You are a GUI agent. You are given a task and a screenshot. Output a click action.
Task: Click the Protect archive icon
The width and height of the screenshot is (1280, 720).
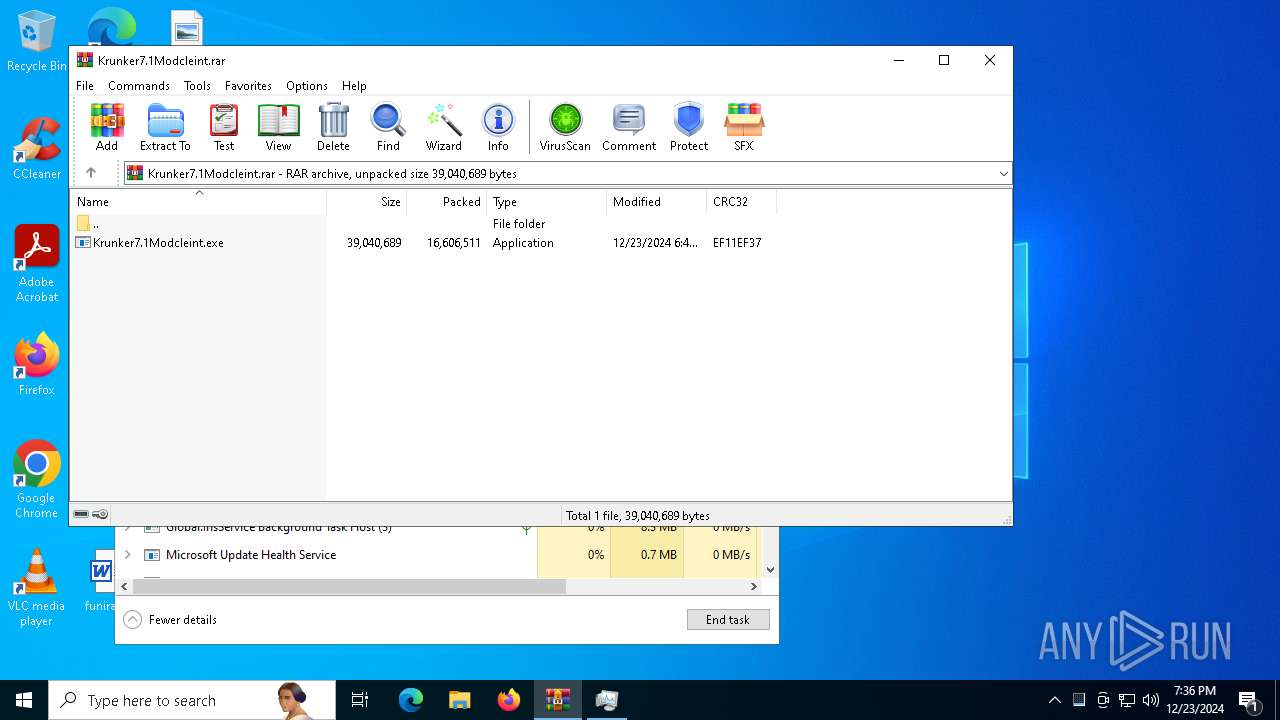pyautogui.click(x=689, y=127)
